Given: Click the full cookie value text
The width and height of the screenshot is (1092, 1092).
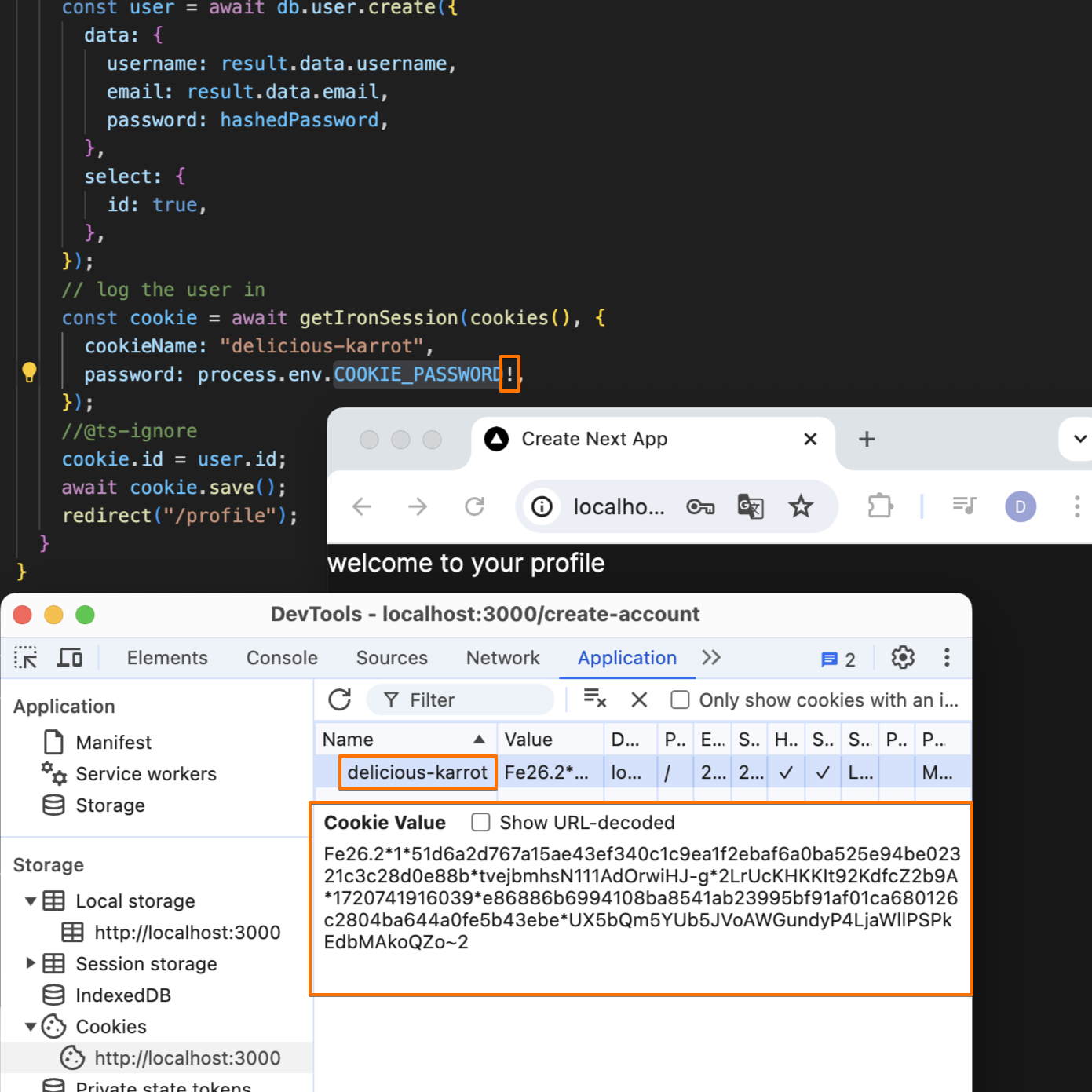Looking at the screenshot, I should tap(641, 897).
